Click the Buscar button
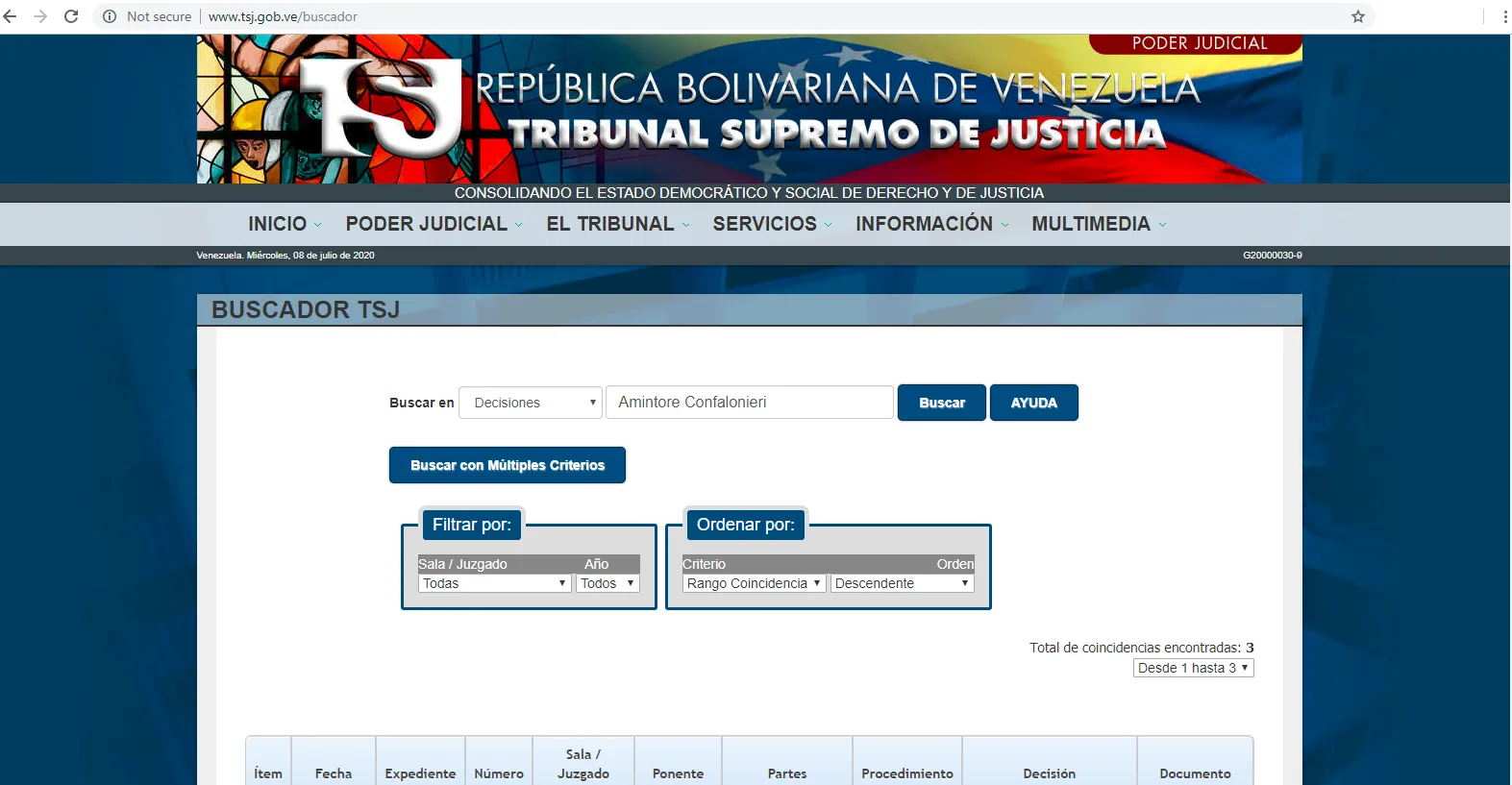Image resolution: width=1512 pixels, height=785 pixels. point(942,403)
